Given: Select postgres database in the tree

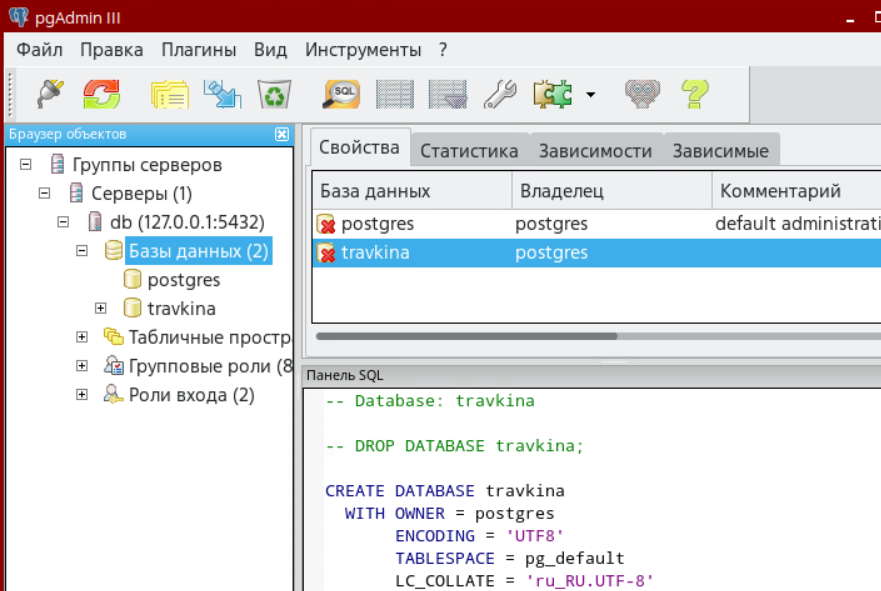Looking at the screenshot, I should coord(184,280).
